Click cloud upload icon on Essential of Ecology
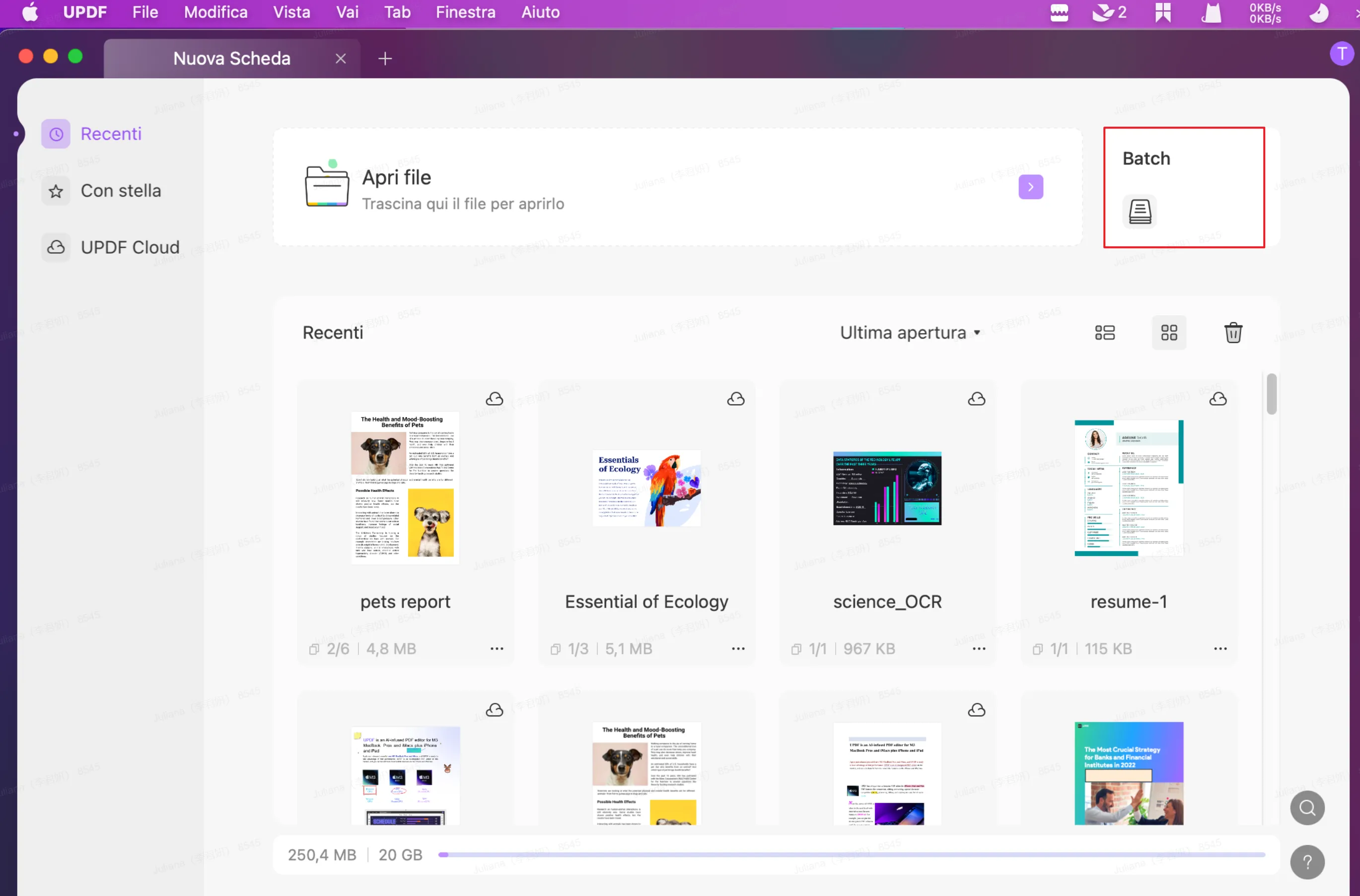This screenshot has width=1360, height=896. (x=736, y=398)
